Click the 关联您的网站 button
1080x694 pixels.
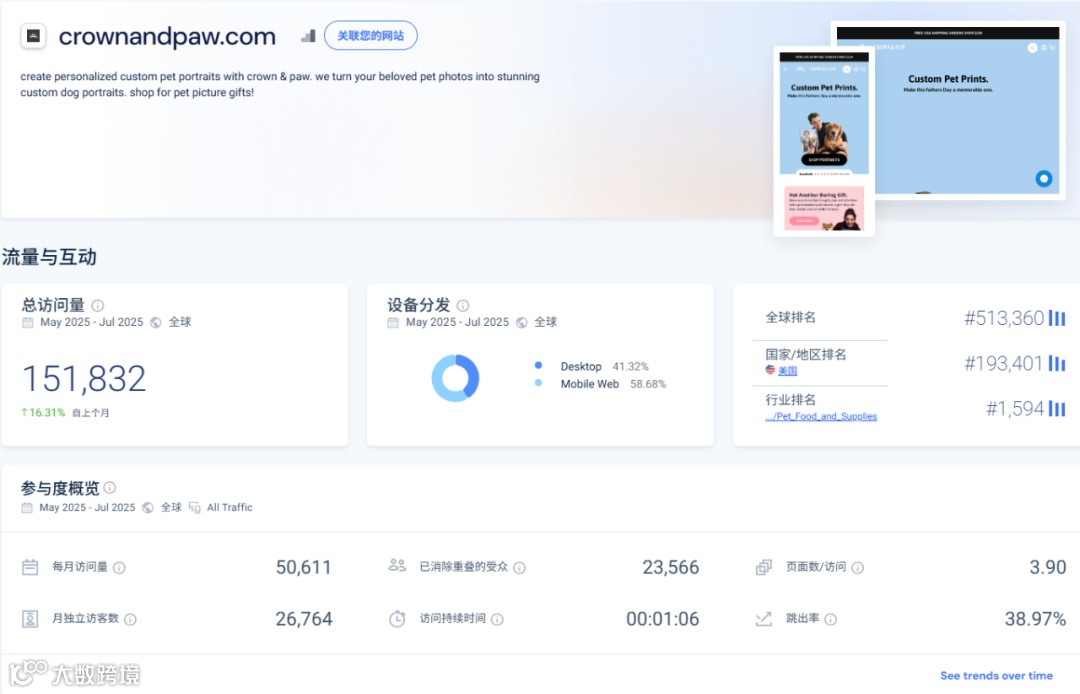371,36
